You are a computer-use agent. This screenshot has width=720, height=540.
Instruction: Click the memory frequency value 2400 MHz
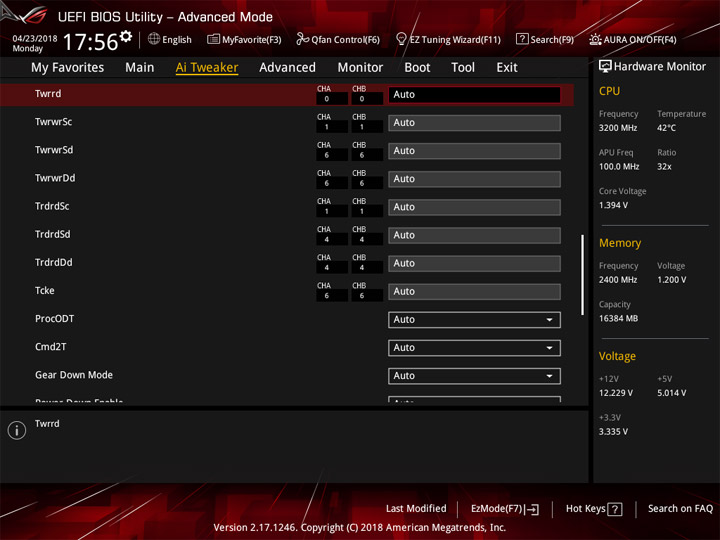tap(618, 280)
